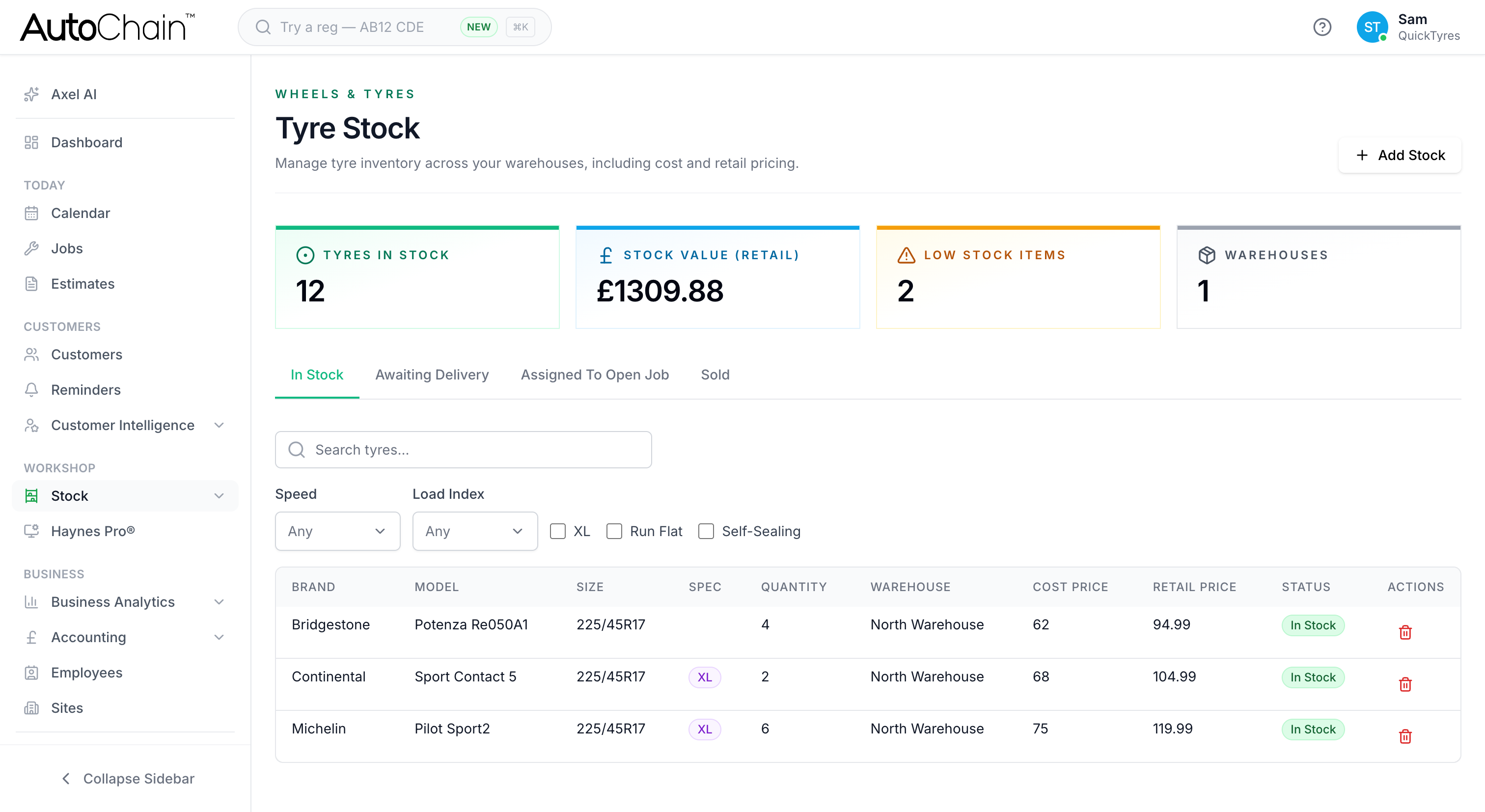
Task: Check the Self-Sealing filter box
Action: pyautogui.click(x=706, y=531)
